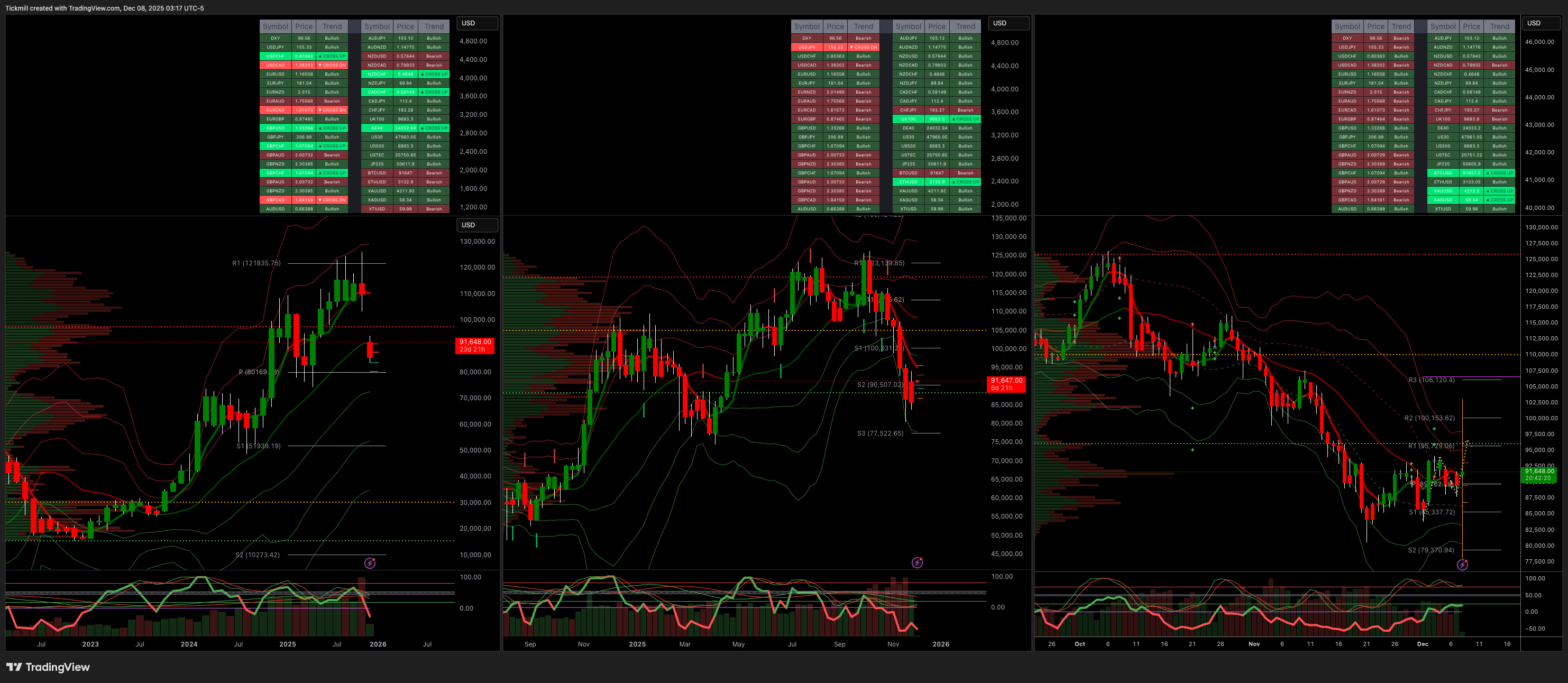Click R1 (121835.75) pivot label on left chart
The image size is (1568, 683).
tap(256, 263)
